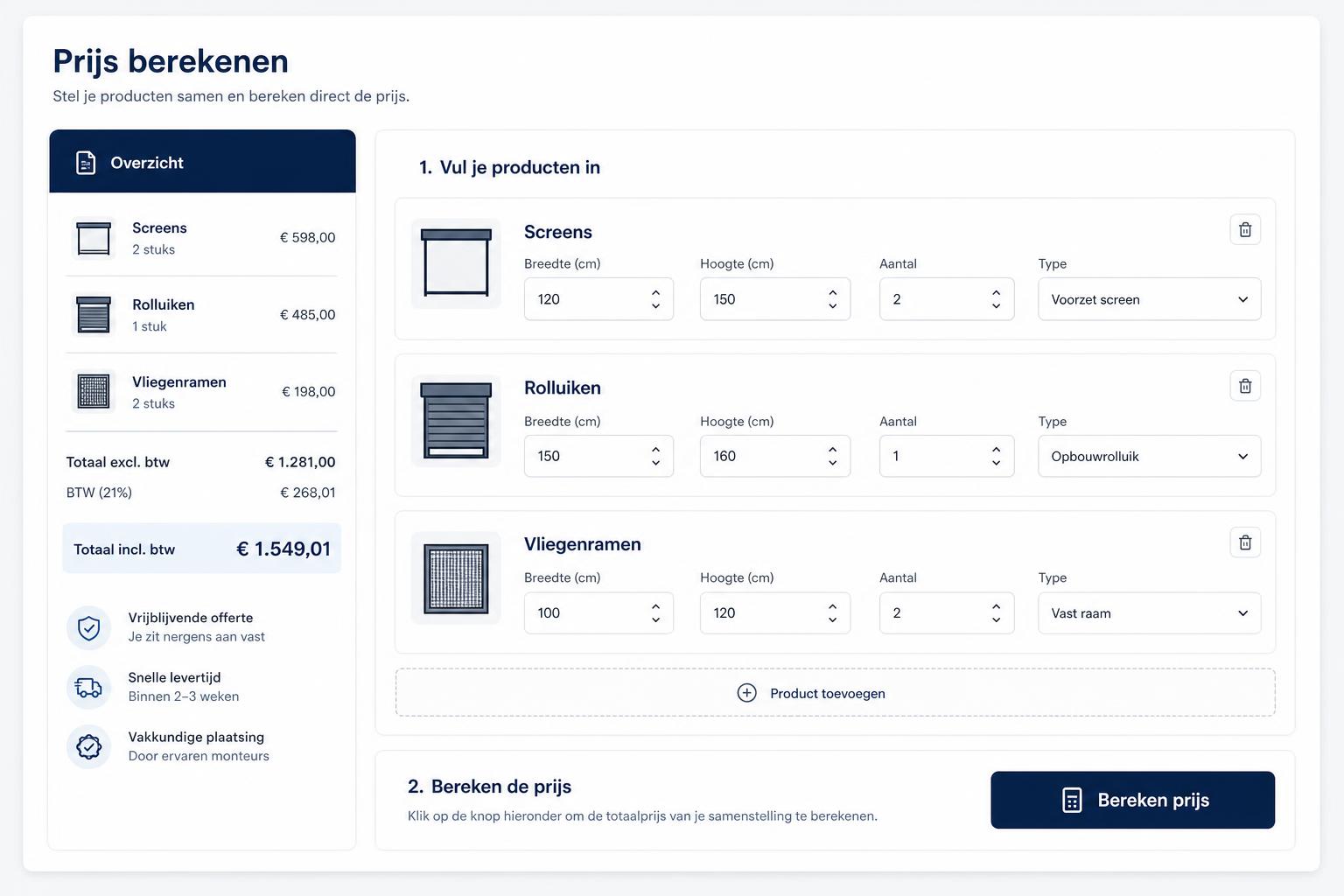Click the Prijs berekenen page title
1344x896 pixels.
171,61
